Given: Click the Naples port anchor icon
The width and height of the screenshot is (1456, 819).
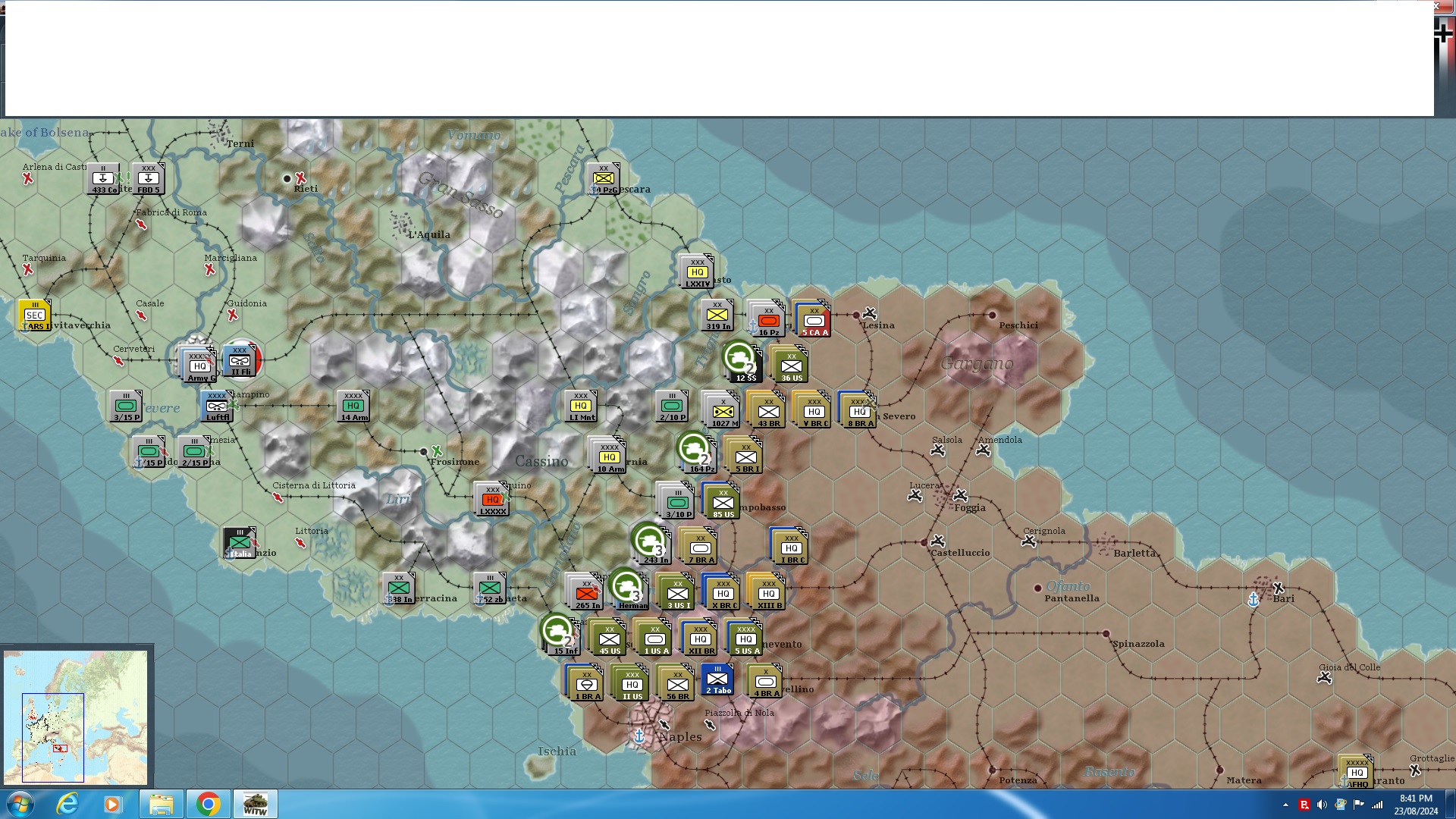Looking at the screenshot, I should click(639, 736).
